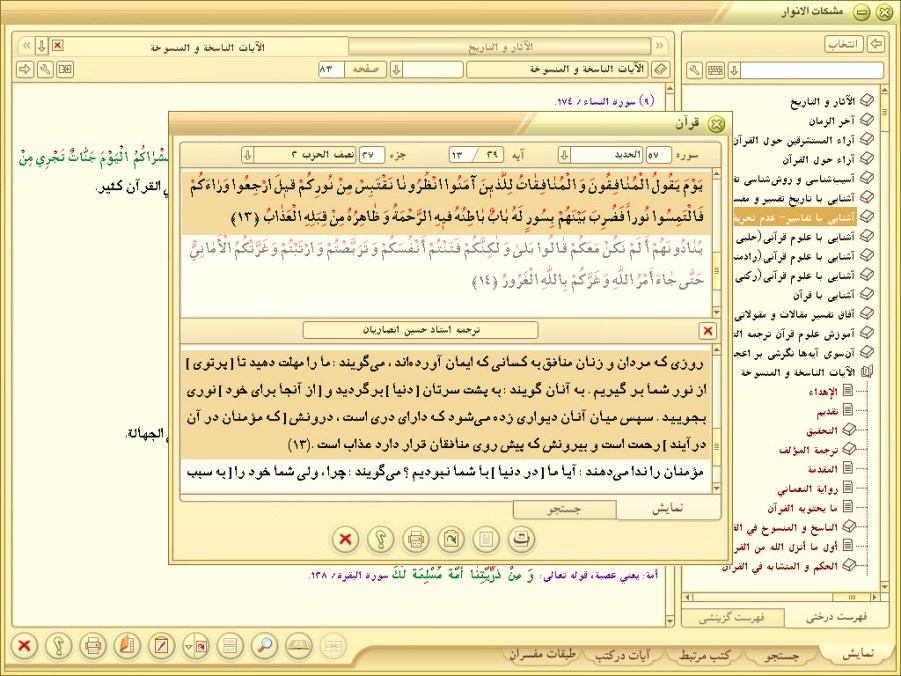Screen dimensions: 901x676
Task: Click the left double-chevron in the document tab bar
Action: [26, 45]
